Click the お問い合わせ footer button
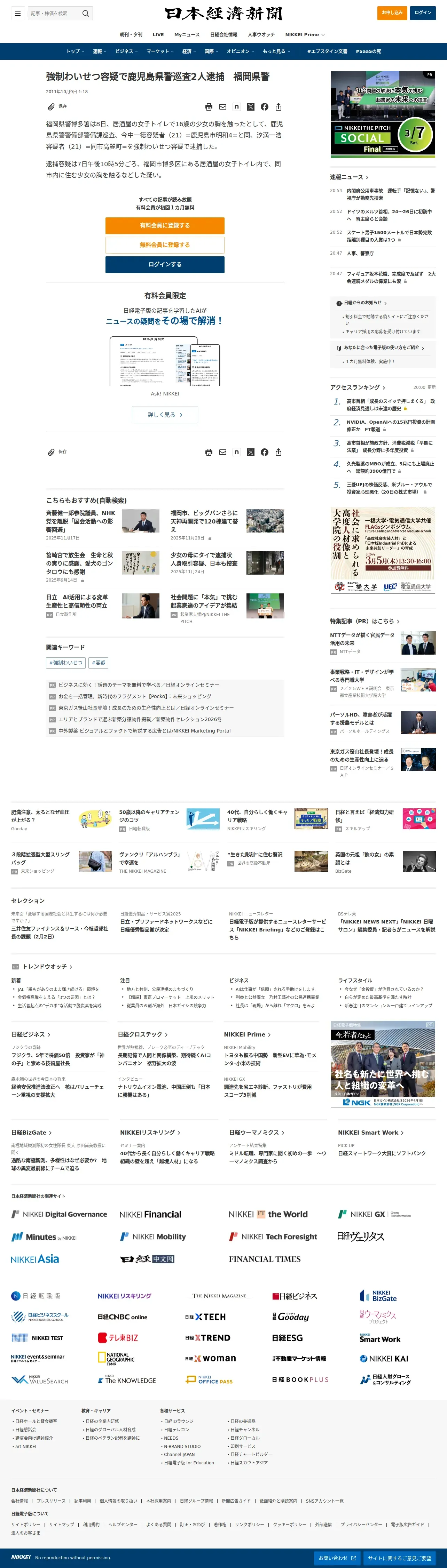The image size is (447, 1568). click(337, 1558)
